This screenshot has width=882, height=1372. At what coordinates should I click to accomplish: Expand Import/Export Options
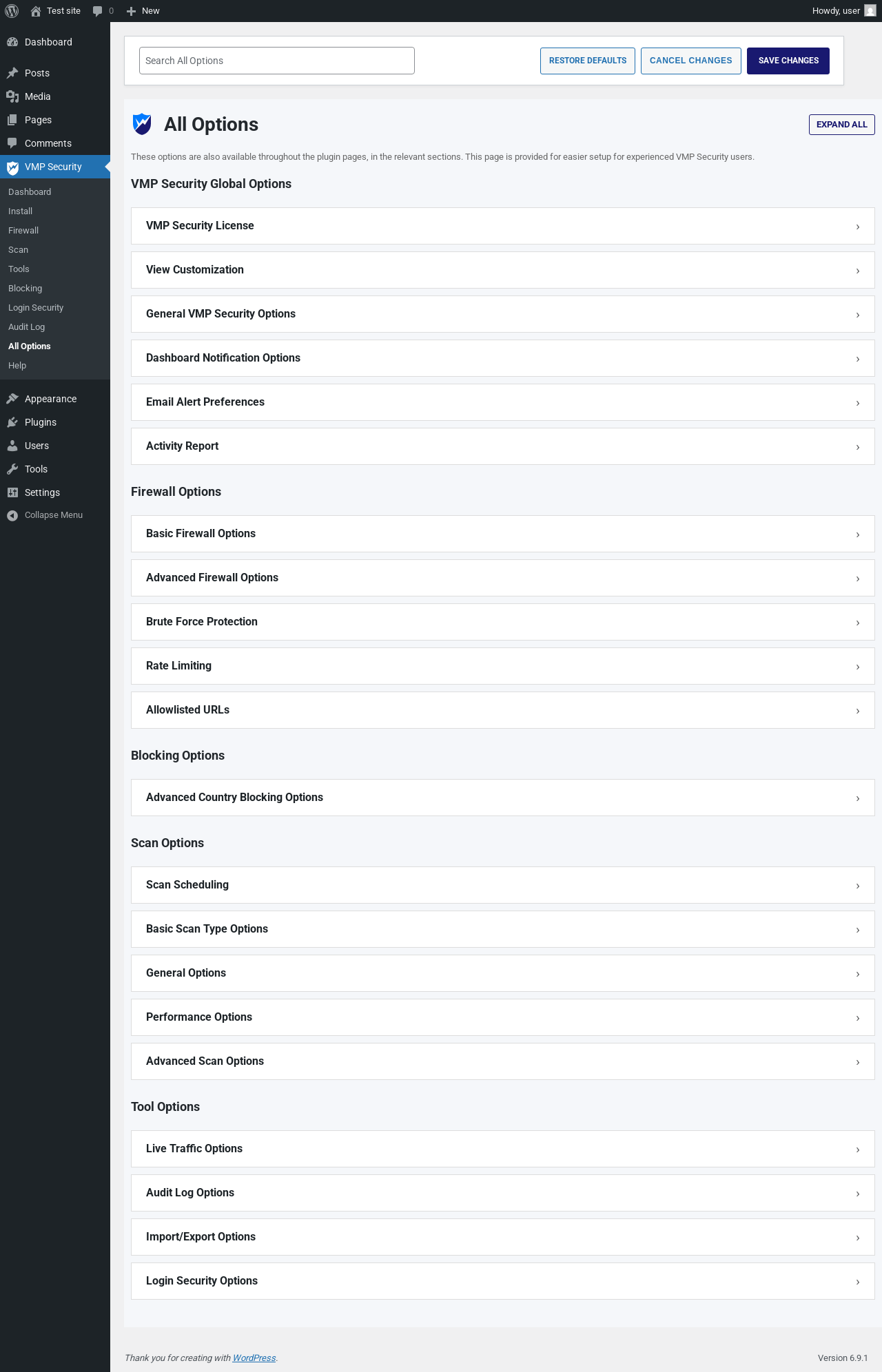tap(503, 1237)
